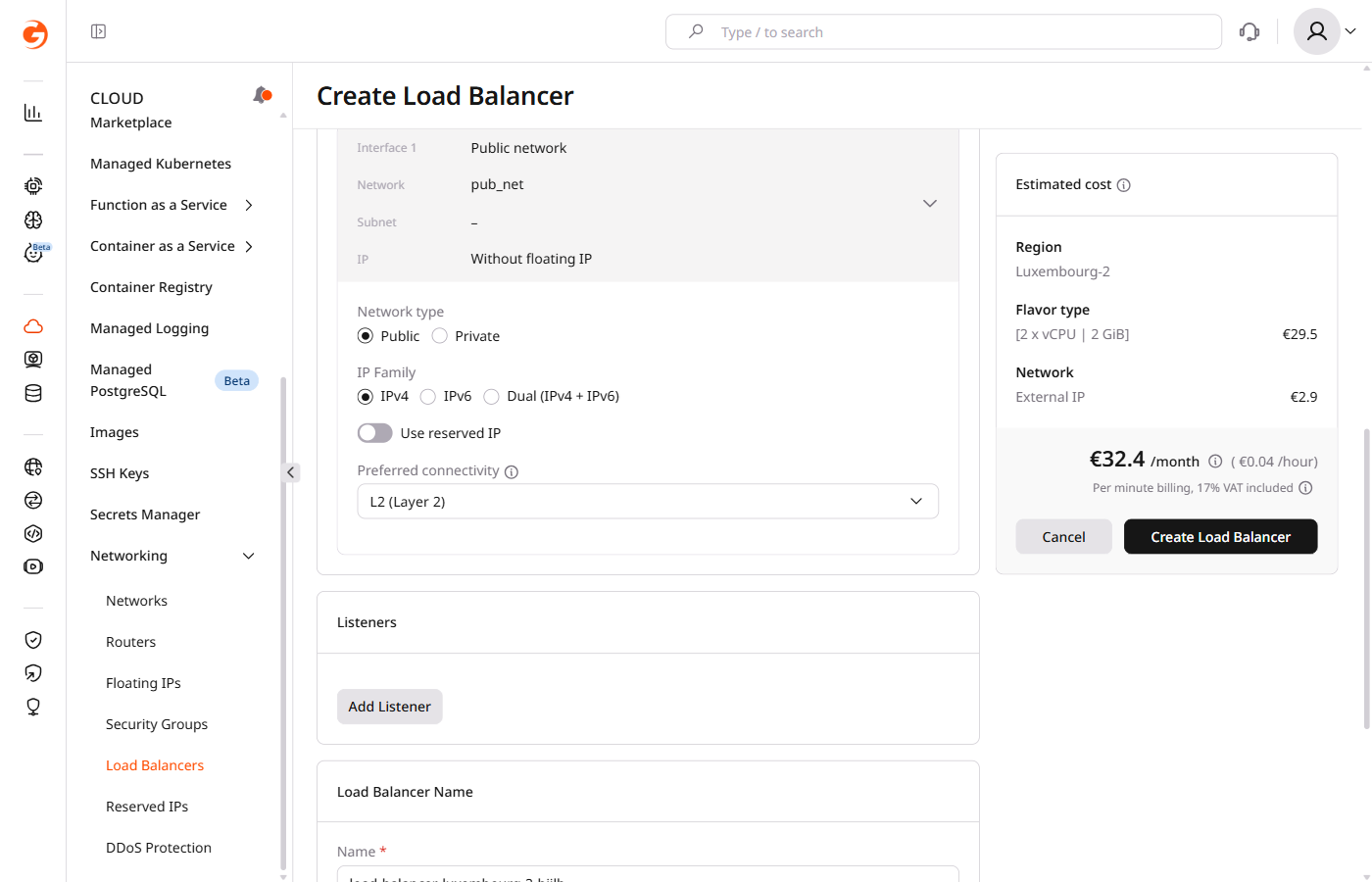Open the code brackets hexagon icon

click(33, 533)
